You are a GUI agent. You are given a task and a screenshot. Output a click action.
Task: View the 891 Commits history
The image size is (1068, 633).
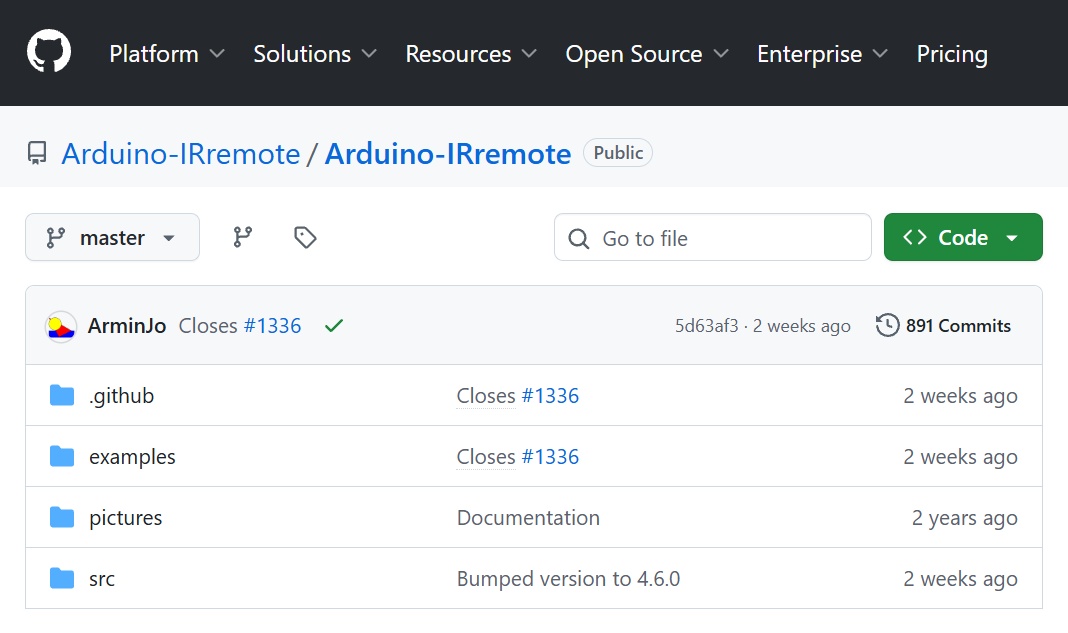click(944, 326)
